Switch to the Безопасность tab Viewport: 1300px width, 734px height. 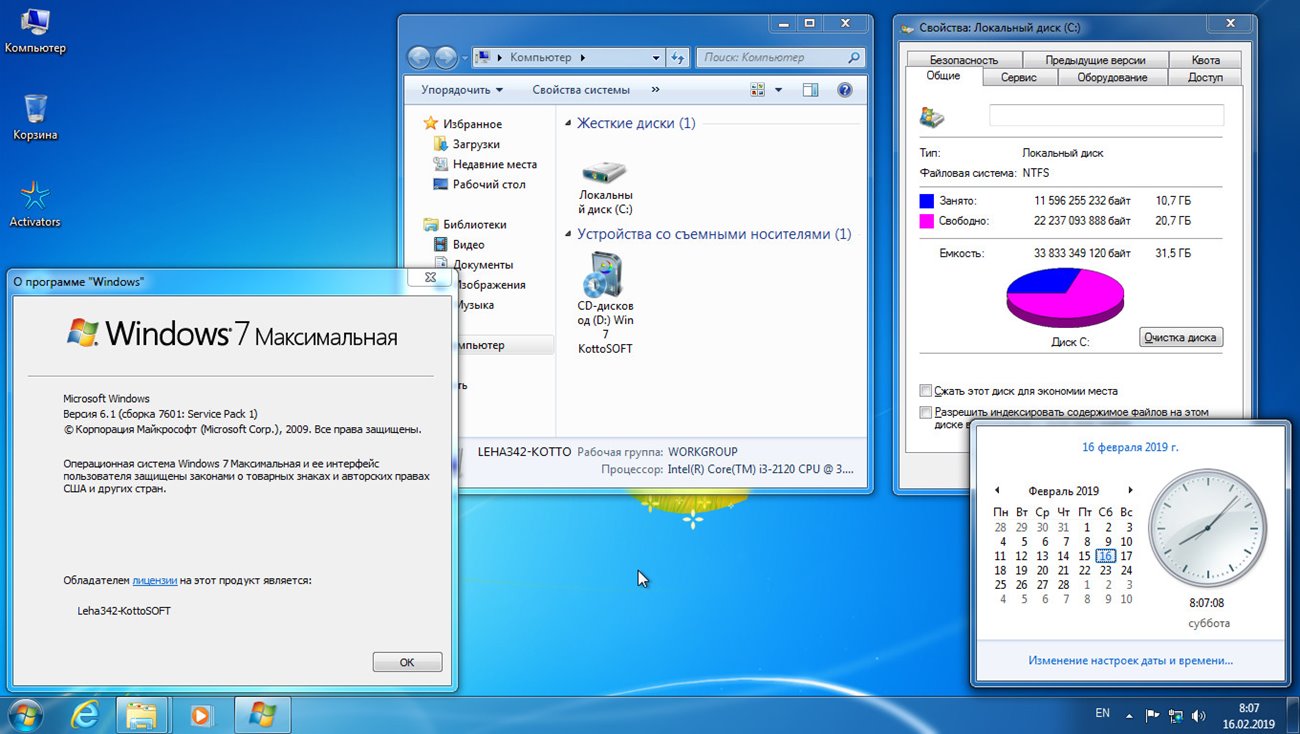pos(963,60)
